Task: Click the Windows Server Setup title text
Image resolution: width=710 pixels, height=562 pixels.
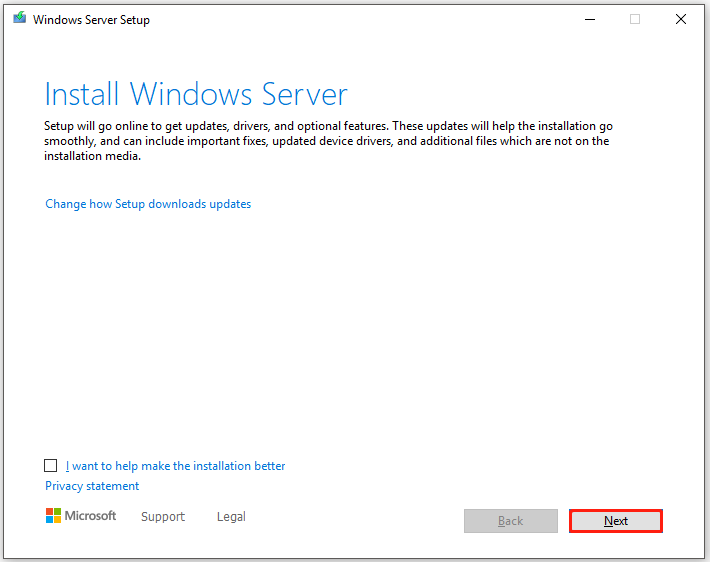Action: coord(91,20)
